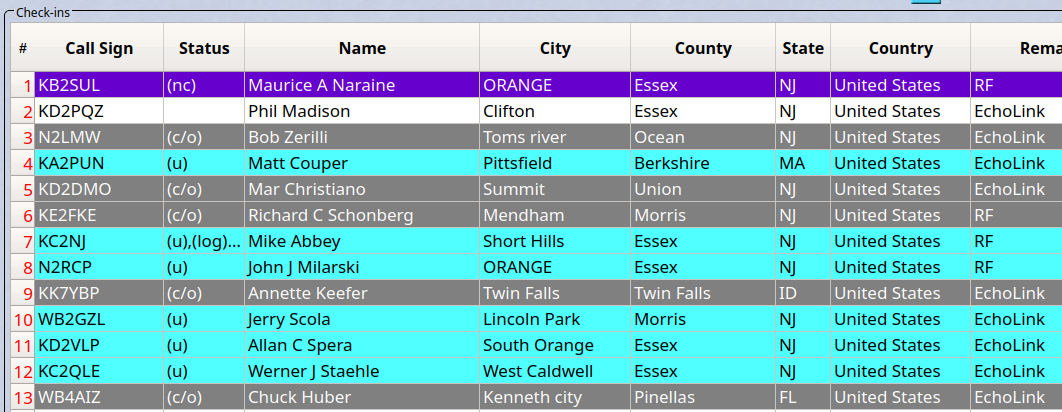Screen dimensions: 1062x412
Task: Click the city cell Short Hills
Action: click(x=555, y=241)
